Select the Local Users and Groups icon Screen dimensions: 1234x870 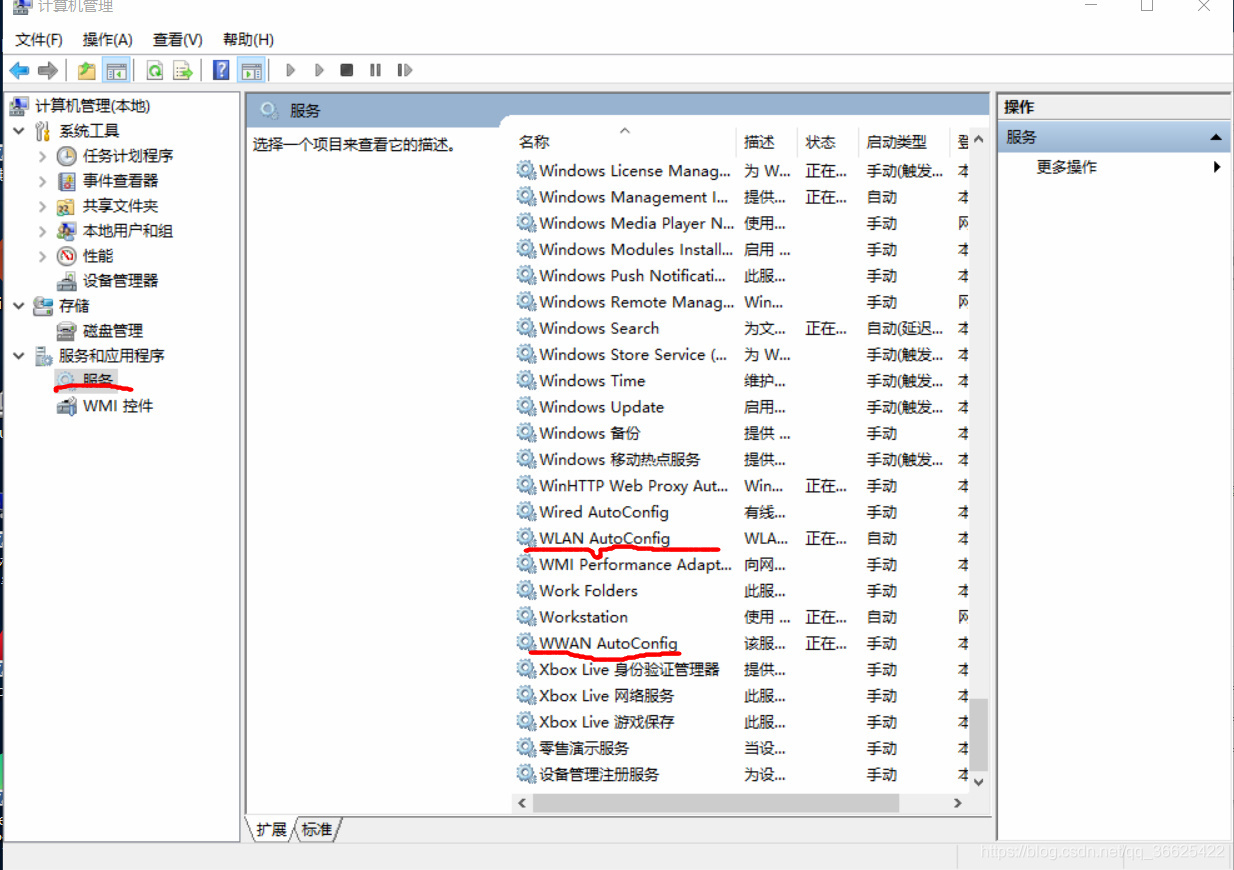pos(66,231)
